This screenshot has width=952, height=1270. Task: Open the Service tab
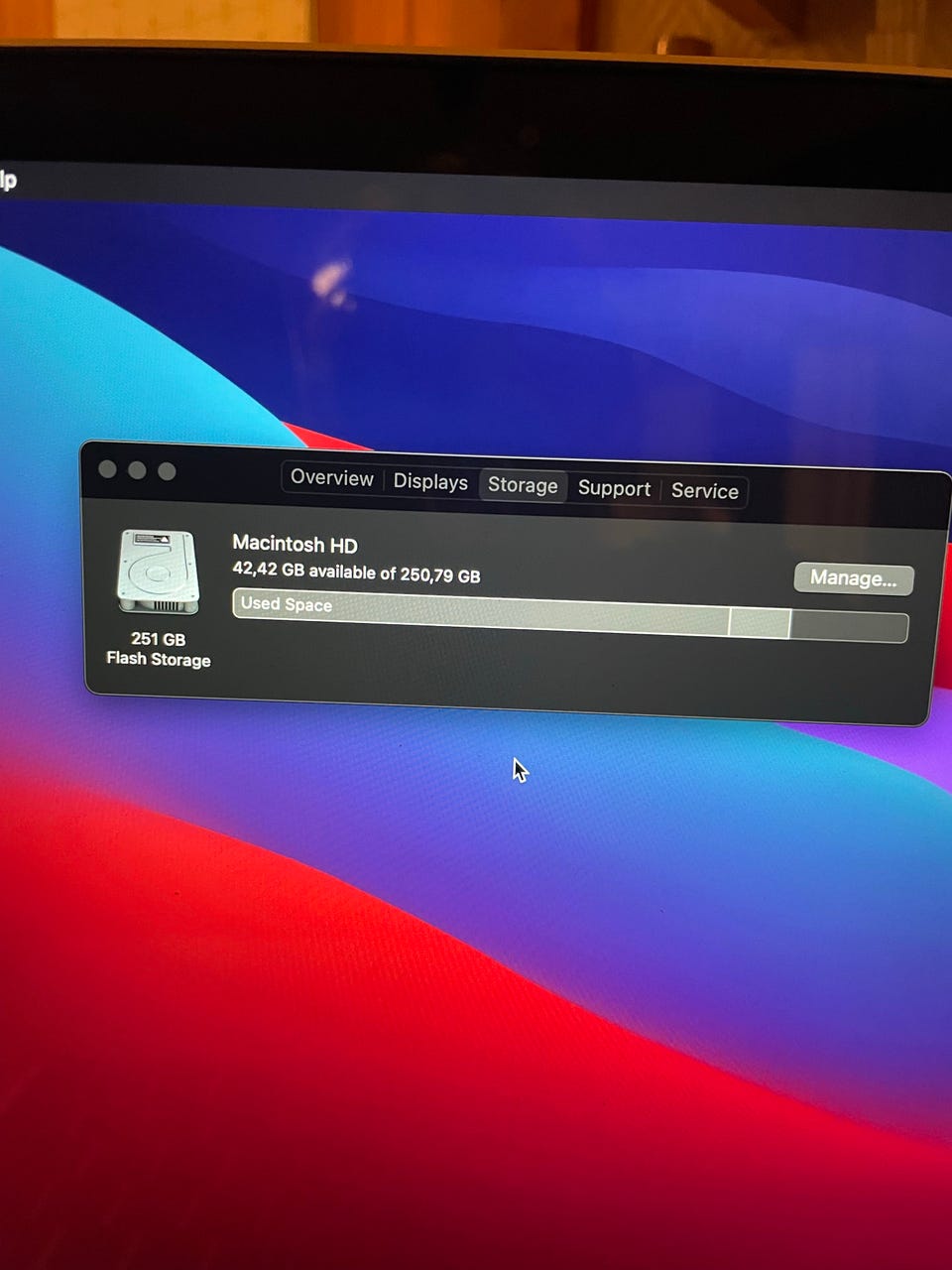pyautogui.click(x=705, y=491)
